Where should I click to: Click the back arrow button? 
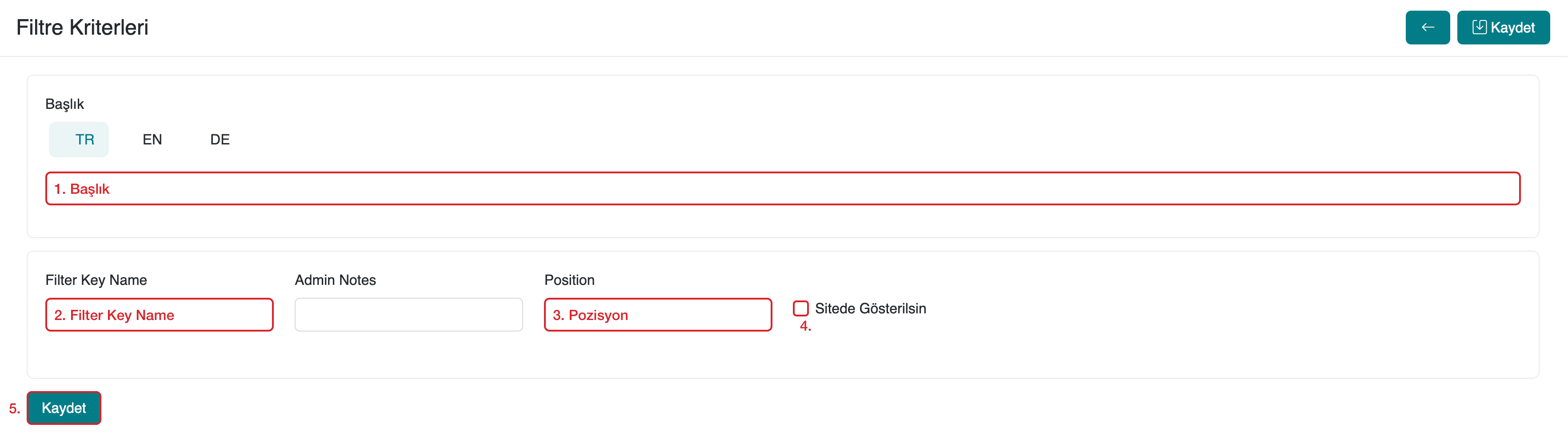coord(1427,28)
